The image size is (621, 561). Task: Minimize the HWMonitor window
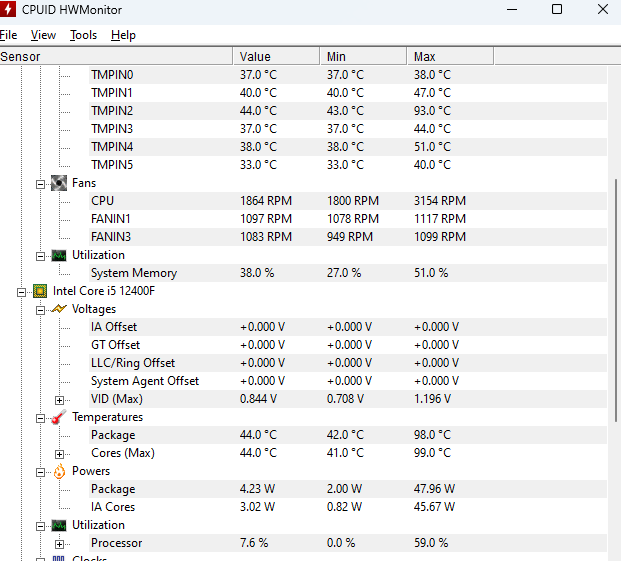pos(512,9)
